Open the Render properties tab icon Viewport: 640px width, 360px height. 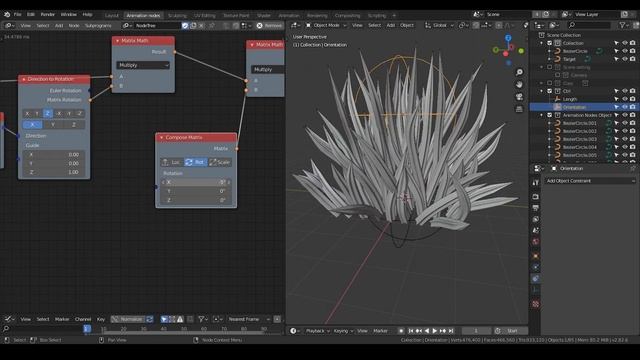[536, 197]
